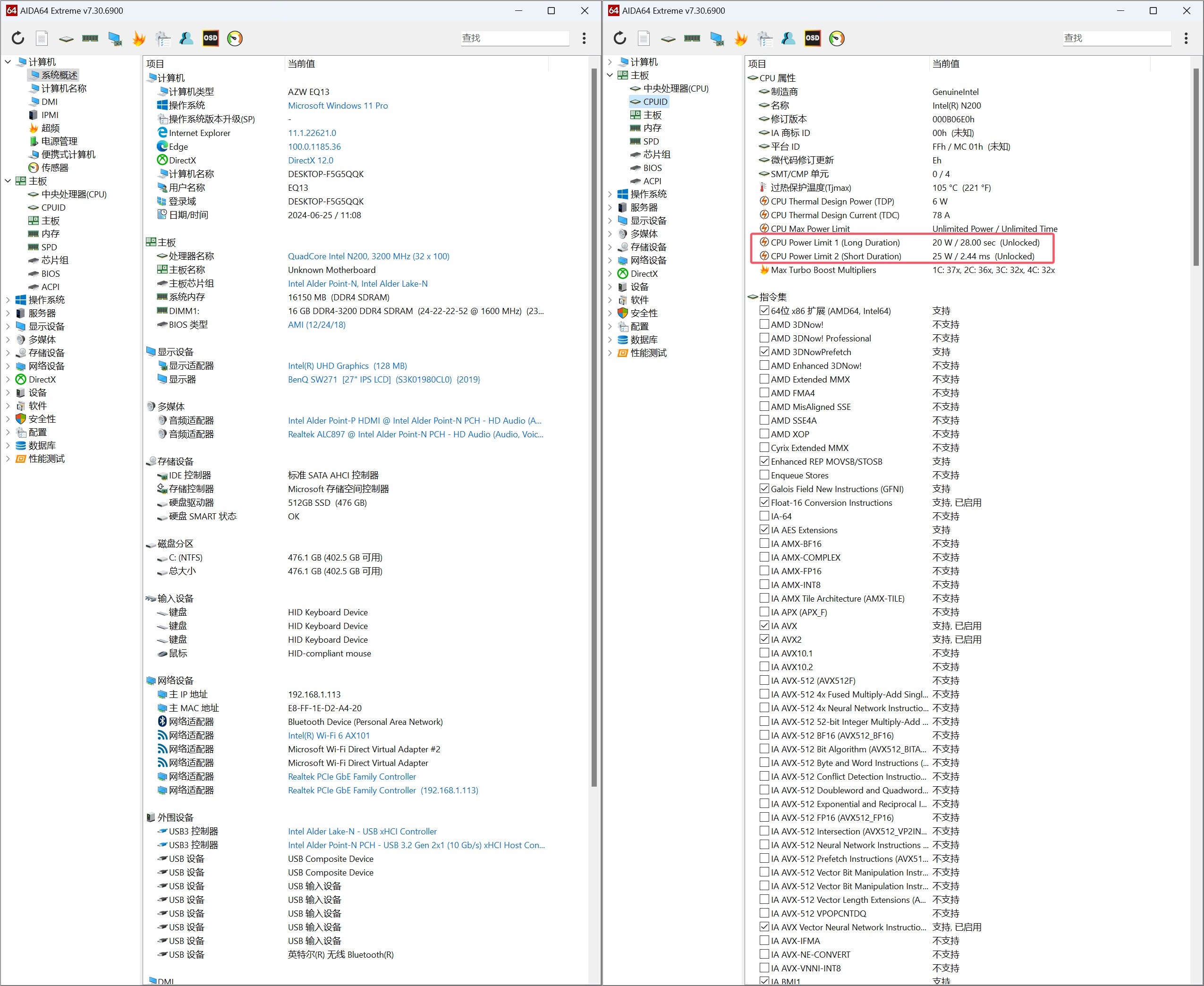Open Intel(R) Wi-Fi 6 AX101 link
The height and width of the screenshot is (986, 1204).
pyautogui.click(x=328, y=736)
